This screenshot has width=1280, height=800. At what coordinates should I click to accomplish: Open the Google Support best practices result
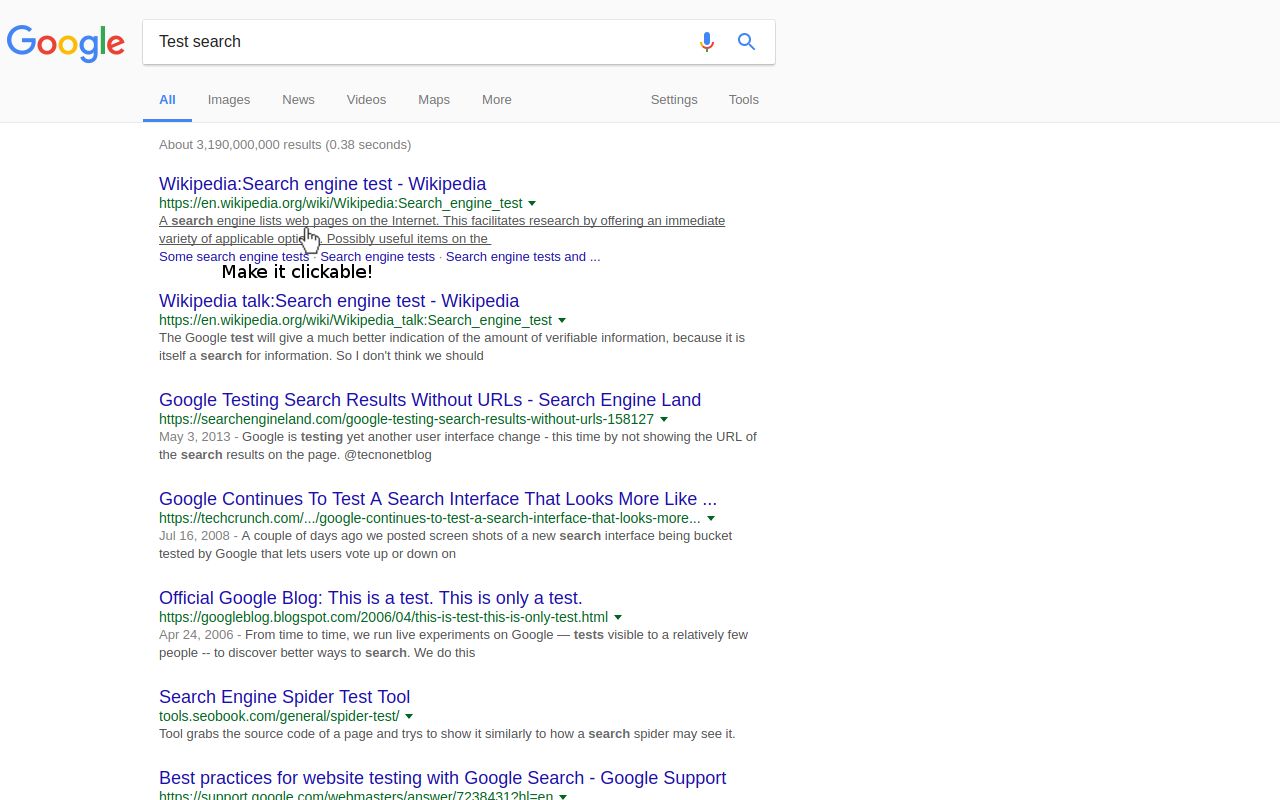442,777
